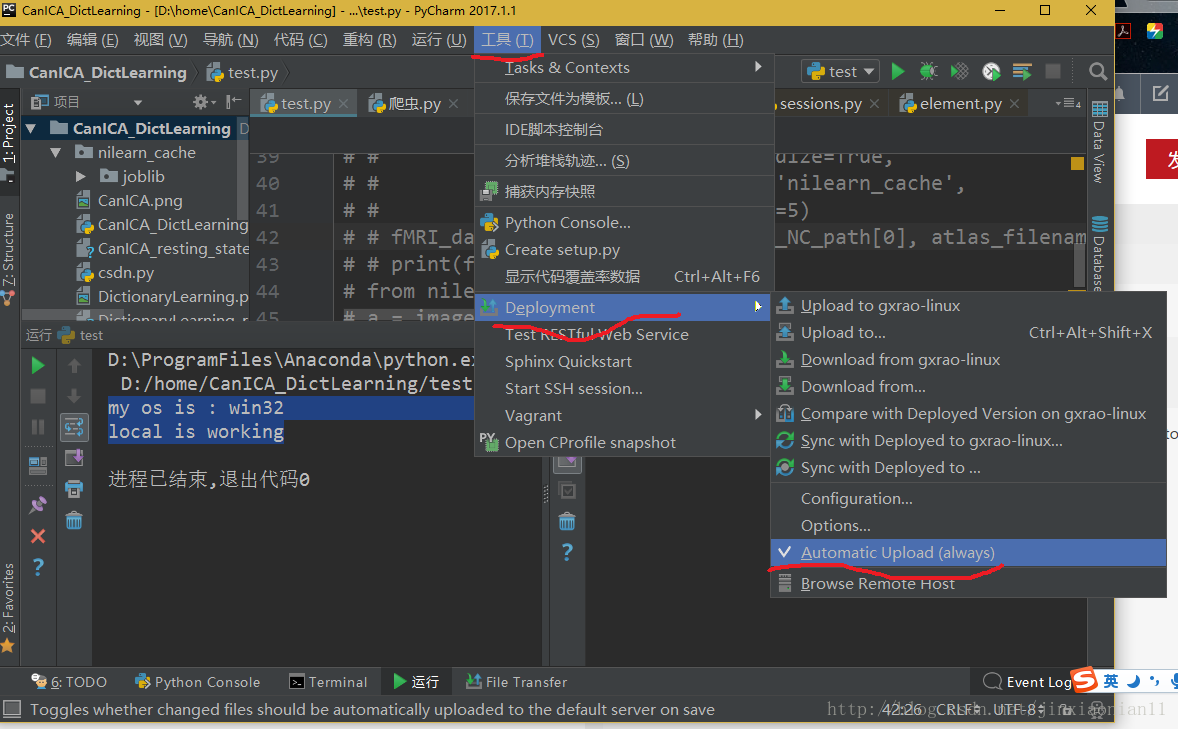Open the File Transfer tool window
This screenshot has width=1178, height=729.
516,682
